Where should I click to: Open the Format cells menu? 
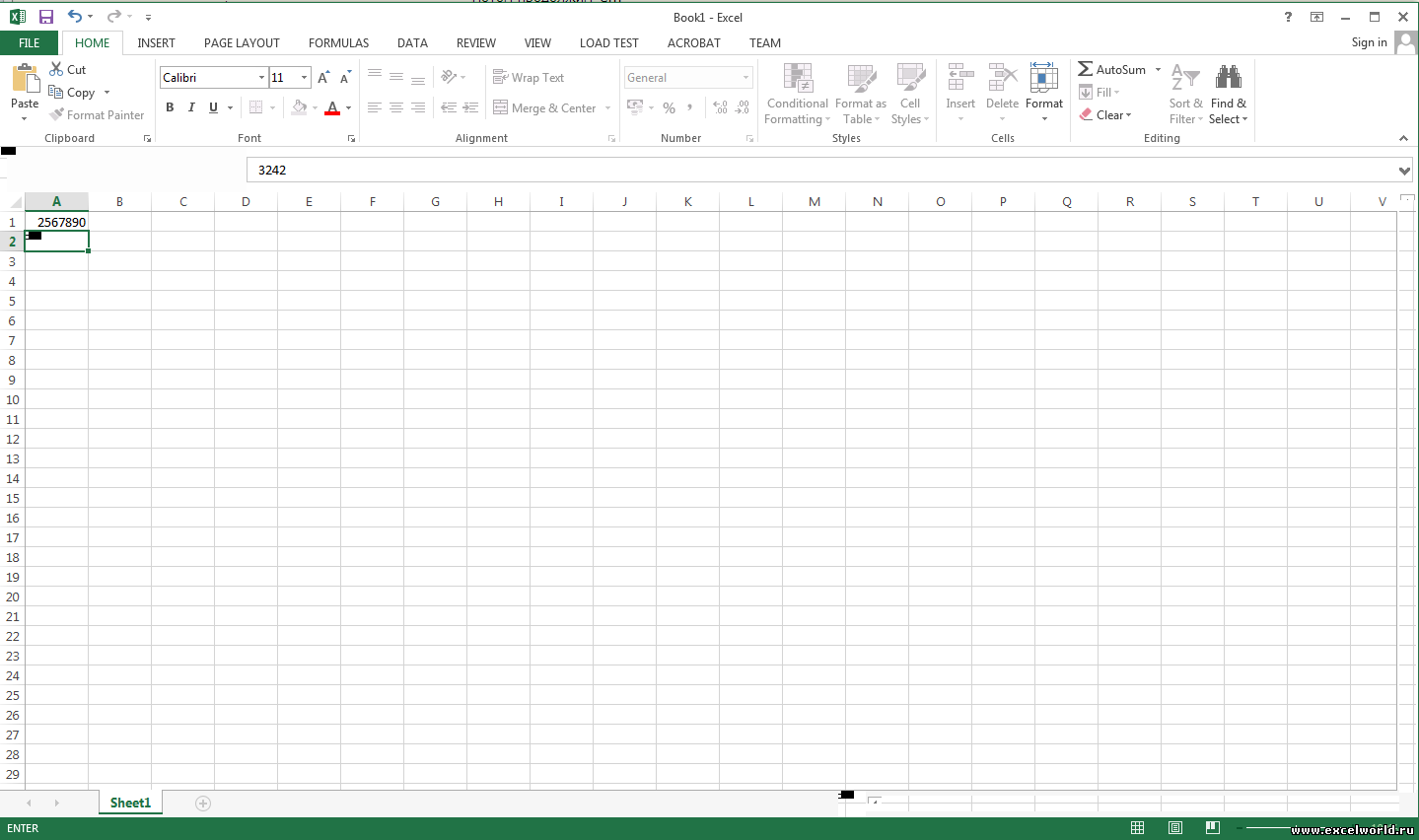[x=1044, y=93]
